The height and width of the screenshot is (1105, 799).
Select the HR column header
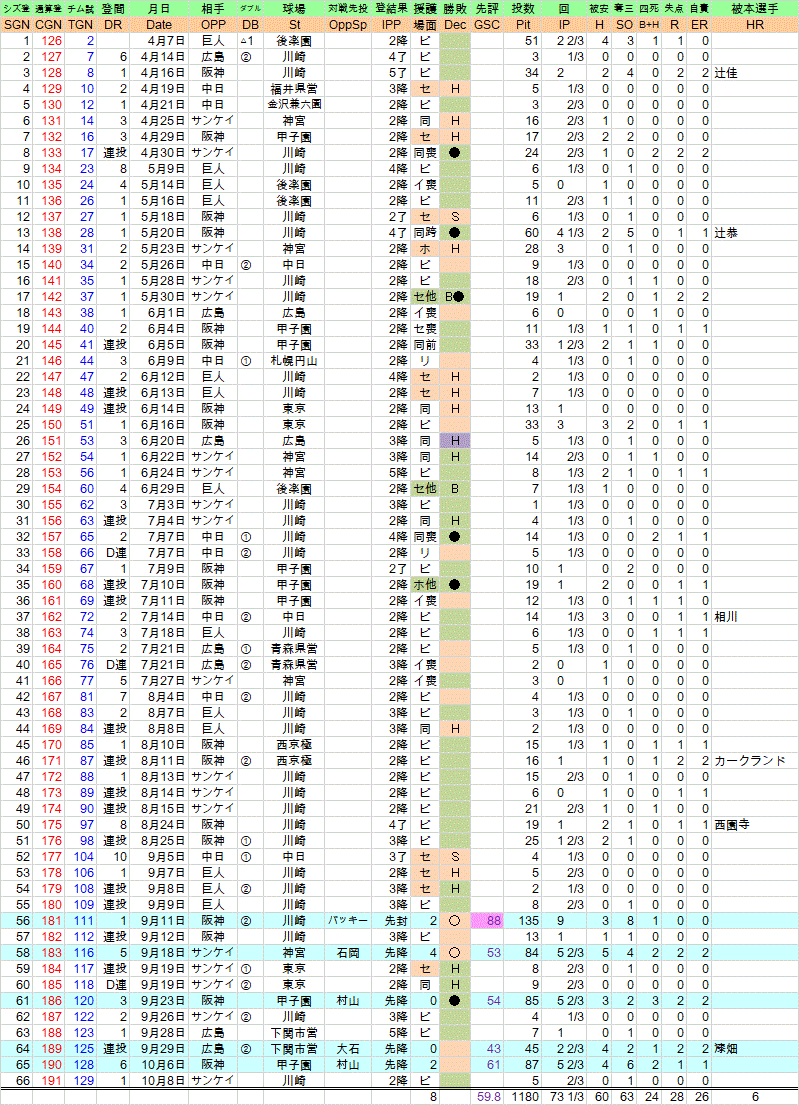click(x=755, y=25)
